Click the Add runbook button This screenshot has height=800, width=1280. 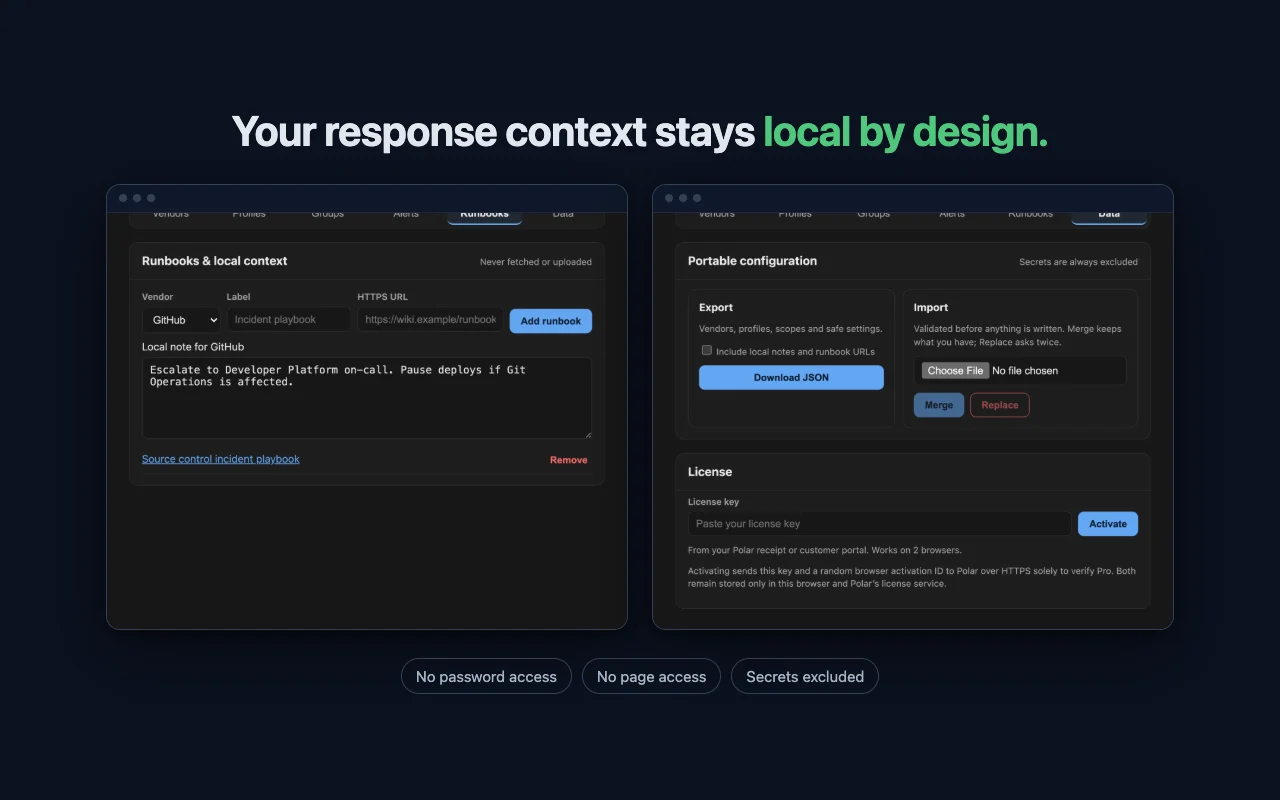[551, 321]
